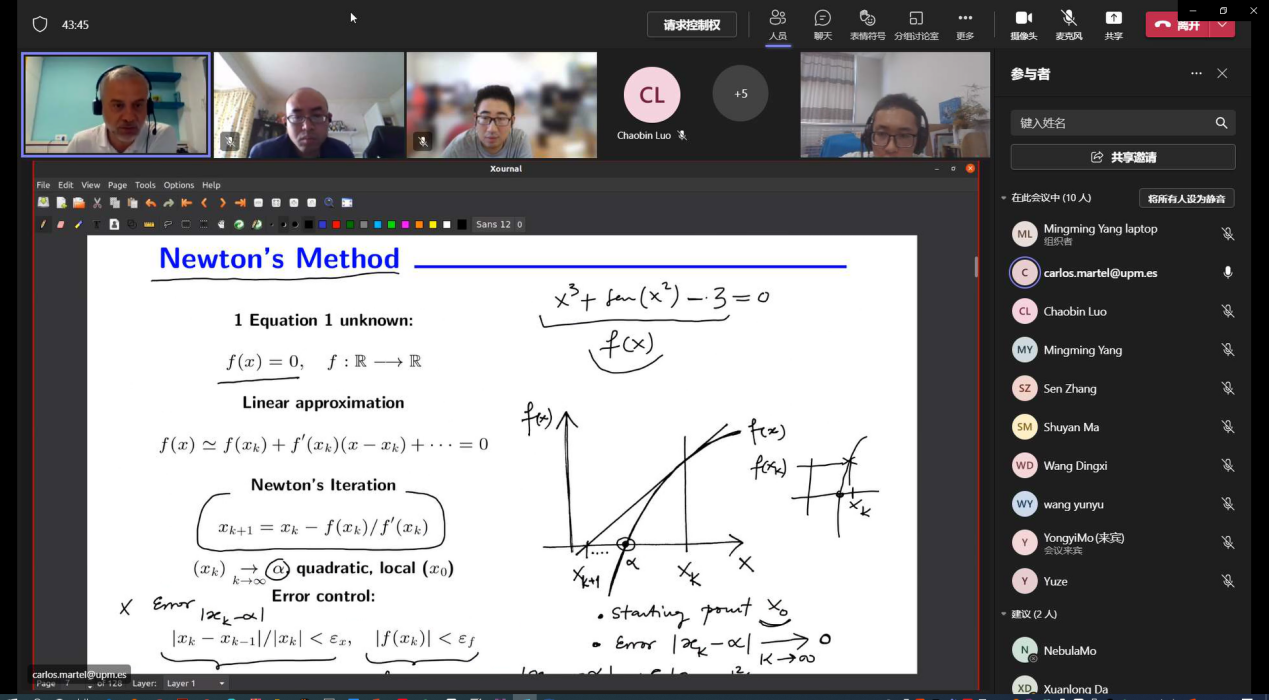Toggle mic for carlos.martel@upm.es
1269x700 pixels.
[1227, 273]
